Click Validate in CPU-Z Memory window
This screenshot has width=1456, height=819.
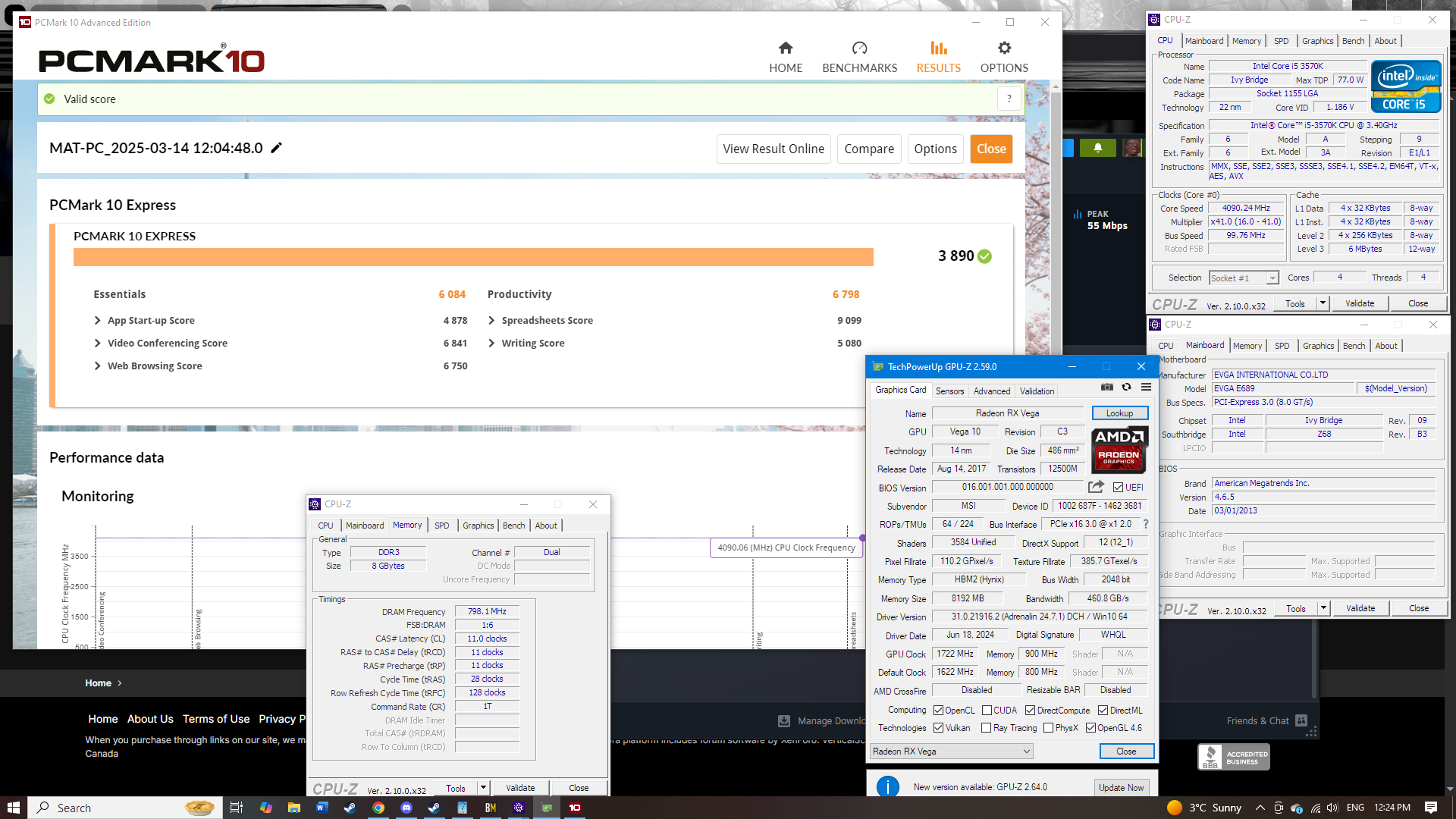520,788
